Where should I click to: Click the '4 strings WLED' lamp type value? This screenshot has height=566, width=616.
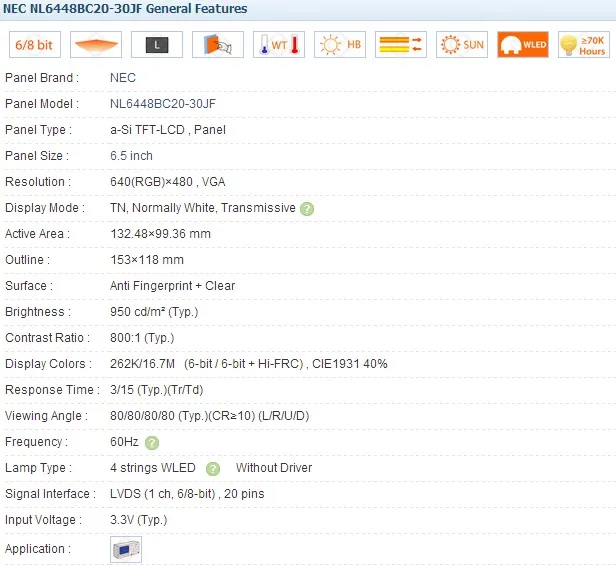click(153, 468)
